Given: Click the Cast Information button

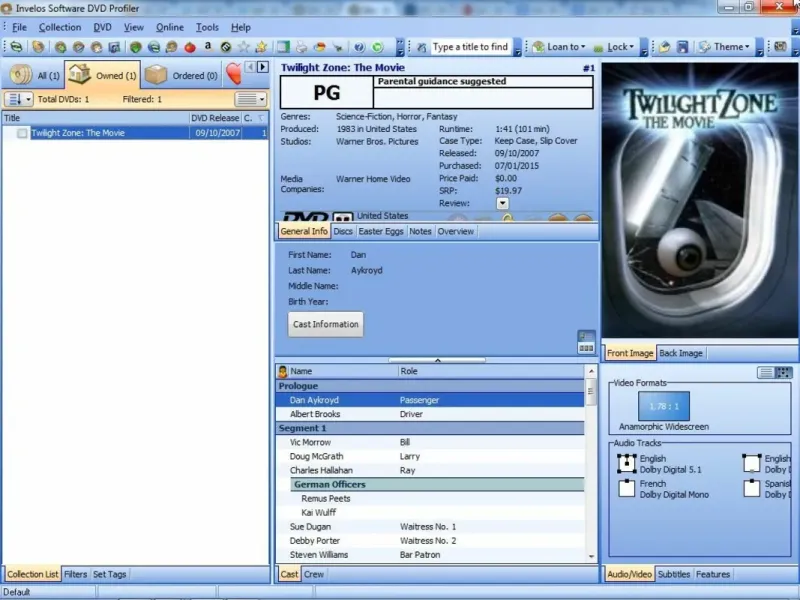Looking at the screenshot, I should (x=326, y=324).
